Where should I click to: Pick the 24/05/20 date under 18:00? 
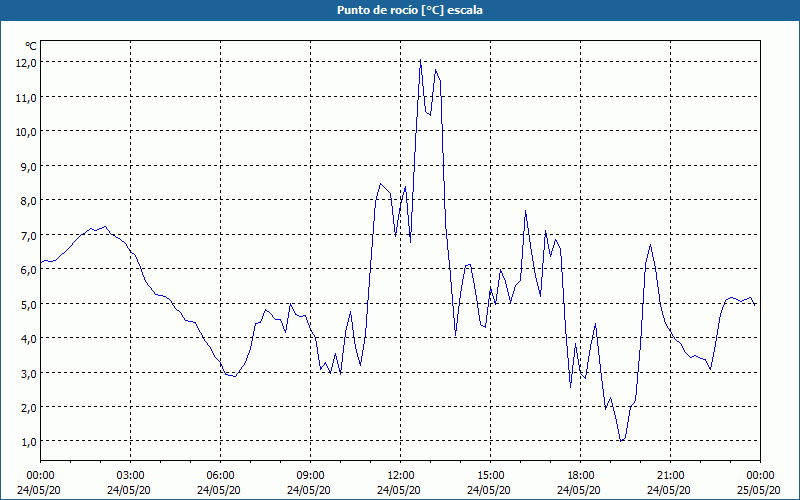coord(579,490)
